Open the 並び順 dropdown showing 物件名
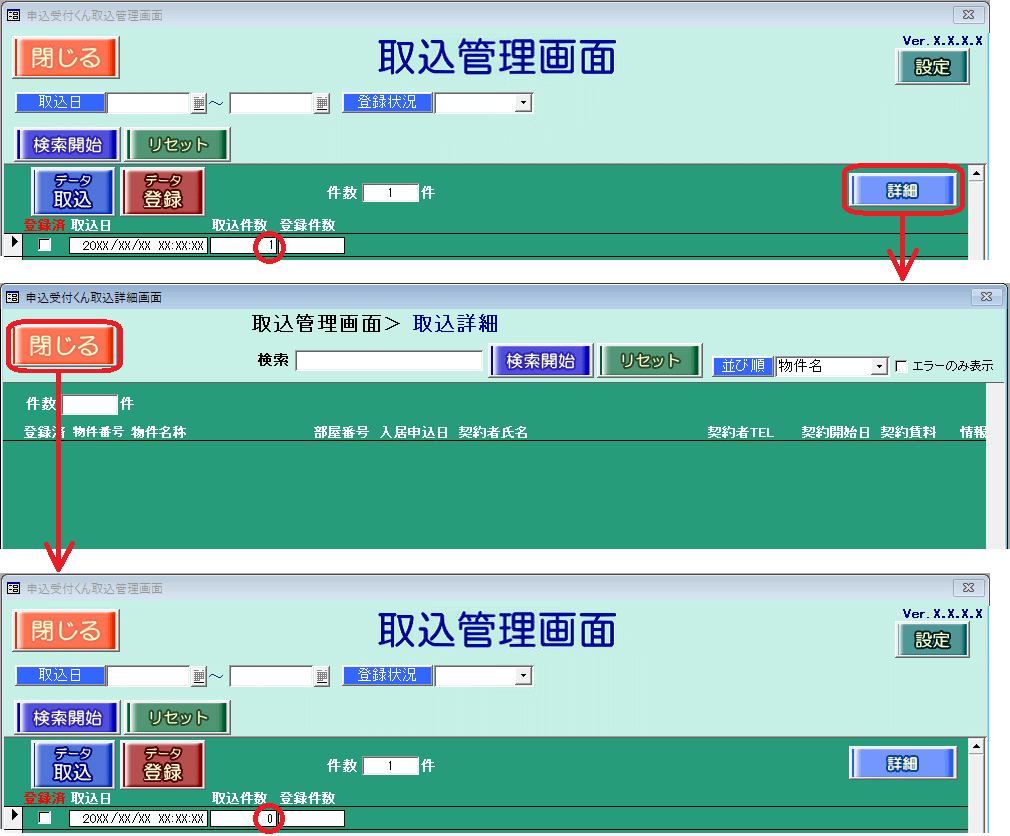Viewport: 1010px width, 836px height. [879, 367]
